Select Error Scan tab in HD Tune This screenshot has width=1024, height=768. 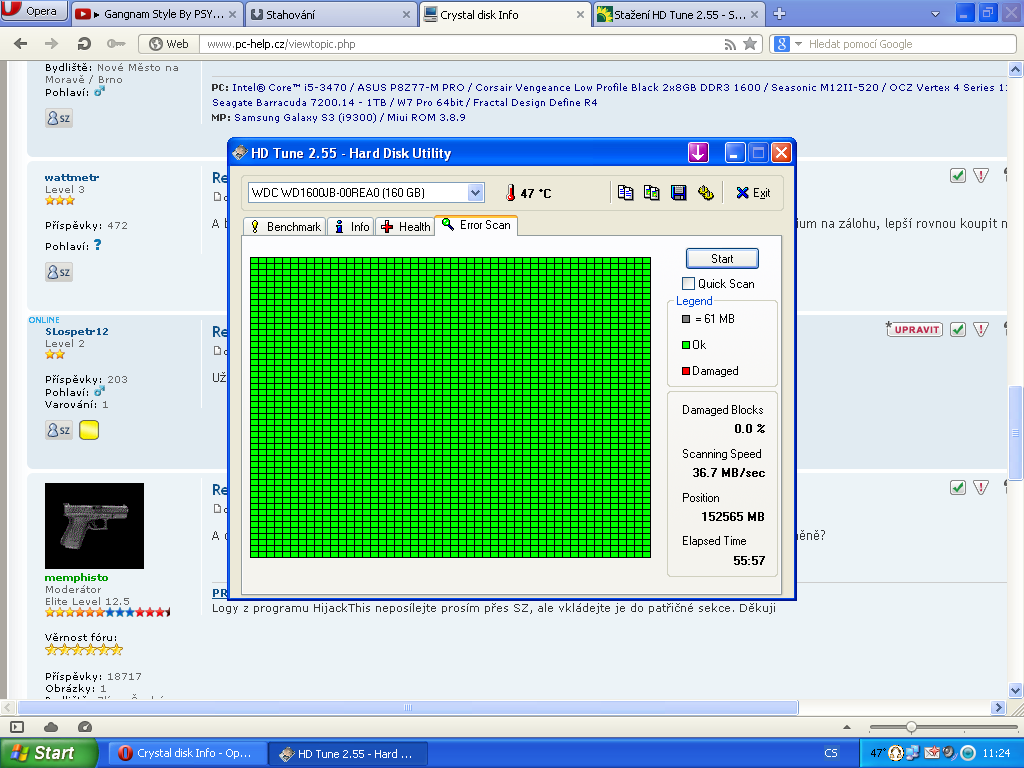tap(476, 225)
